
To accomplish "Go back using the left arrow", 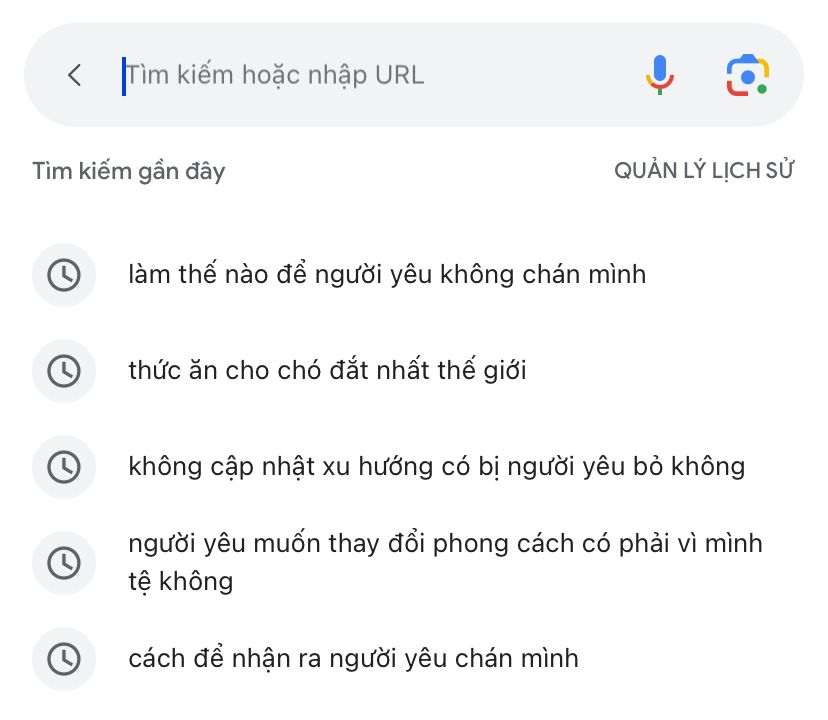I will click(x=74, y=75).
